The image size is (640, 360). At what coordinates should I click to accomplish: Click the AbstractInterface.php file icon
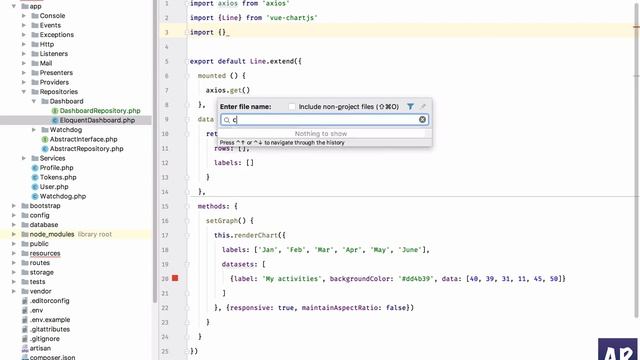click(45, 140)
